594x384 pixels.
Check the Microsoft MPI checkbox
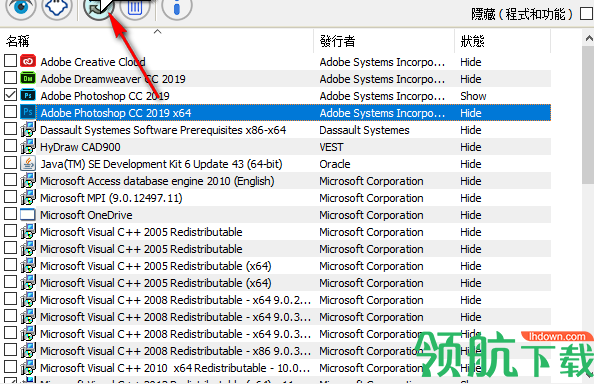click(11, 197)
